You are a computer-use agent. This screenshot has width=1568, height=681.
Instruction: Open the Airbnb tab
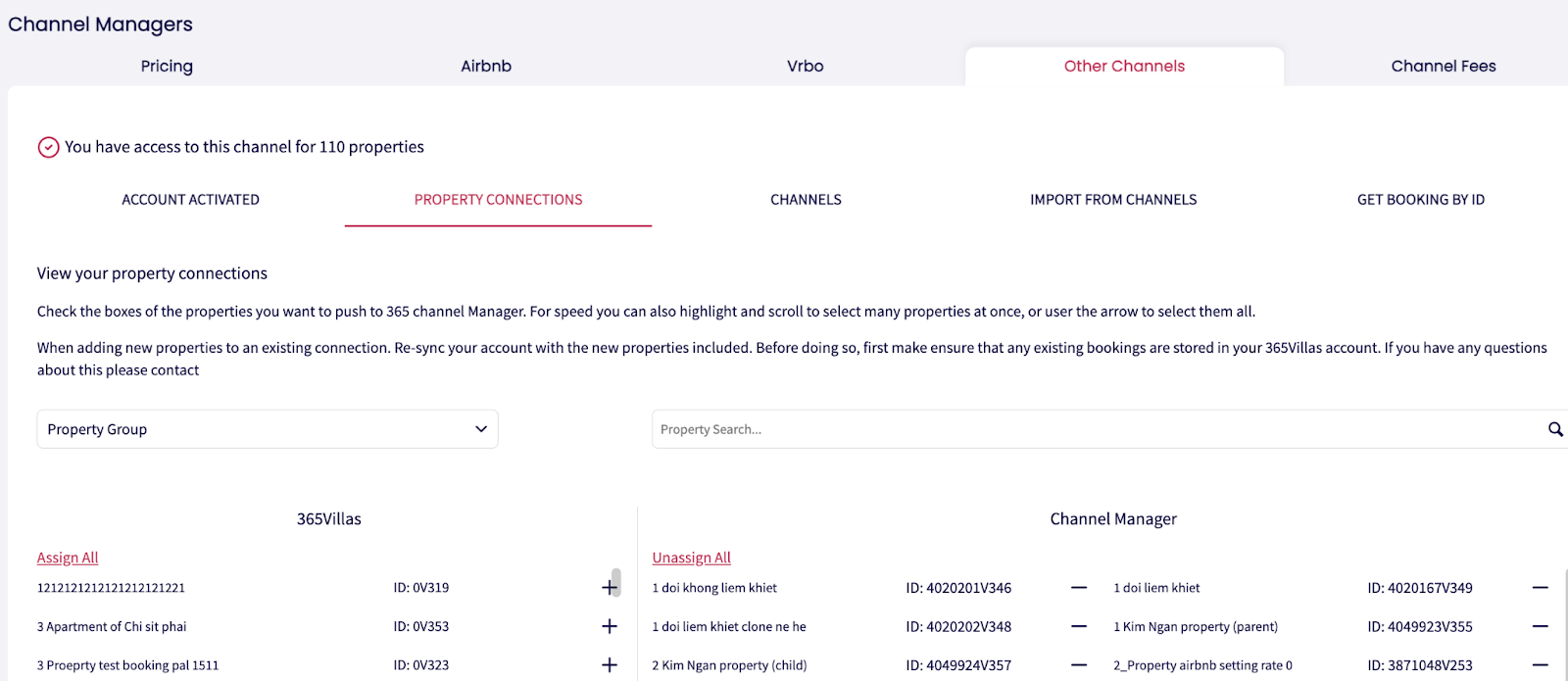pos(486,67)
